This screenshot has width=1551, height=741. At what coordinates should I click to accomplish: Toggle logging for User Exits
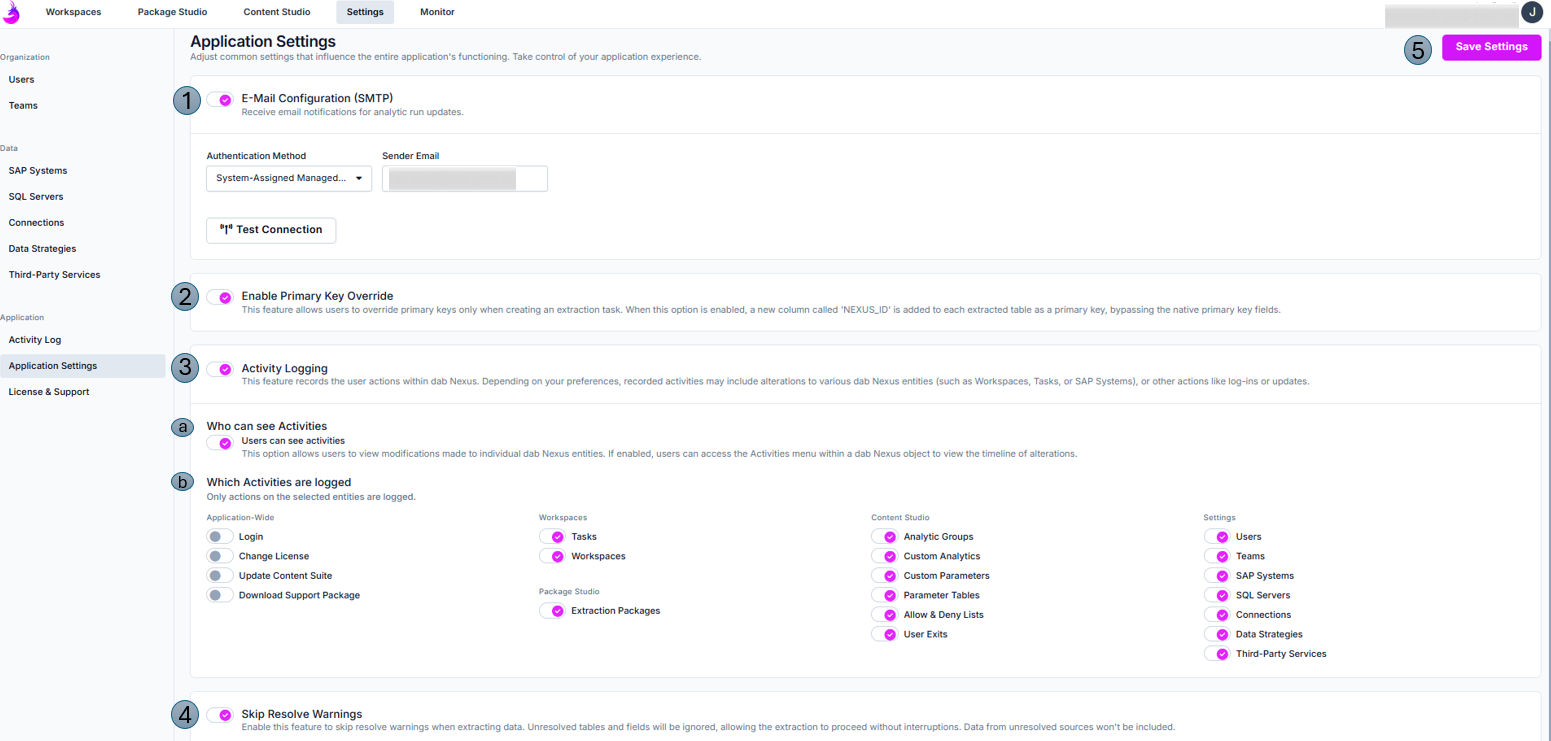pos(884,634)
